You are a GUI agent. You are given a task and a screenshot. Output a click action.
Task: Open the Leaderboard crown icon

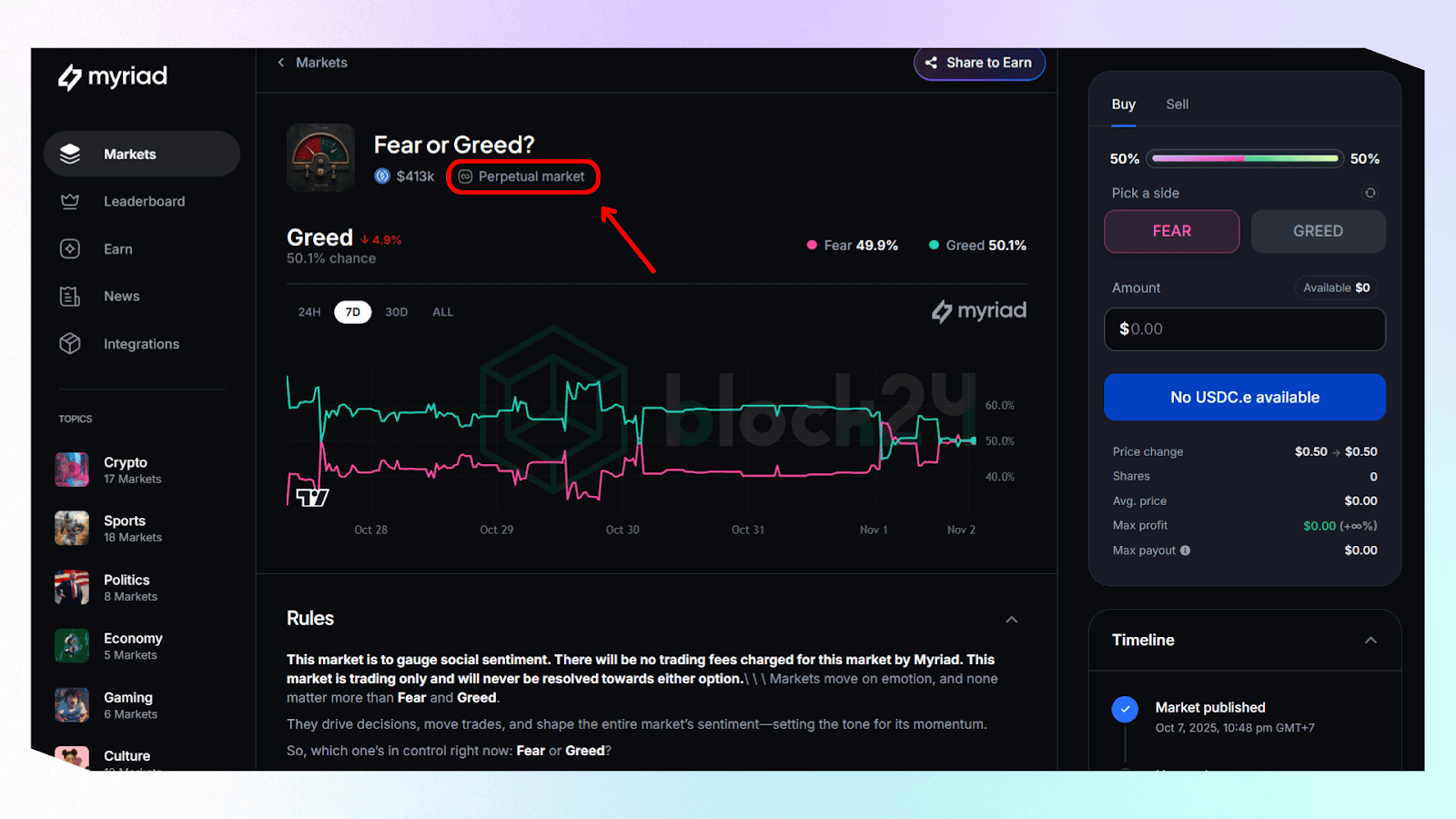coord(70,201)
